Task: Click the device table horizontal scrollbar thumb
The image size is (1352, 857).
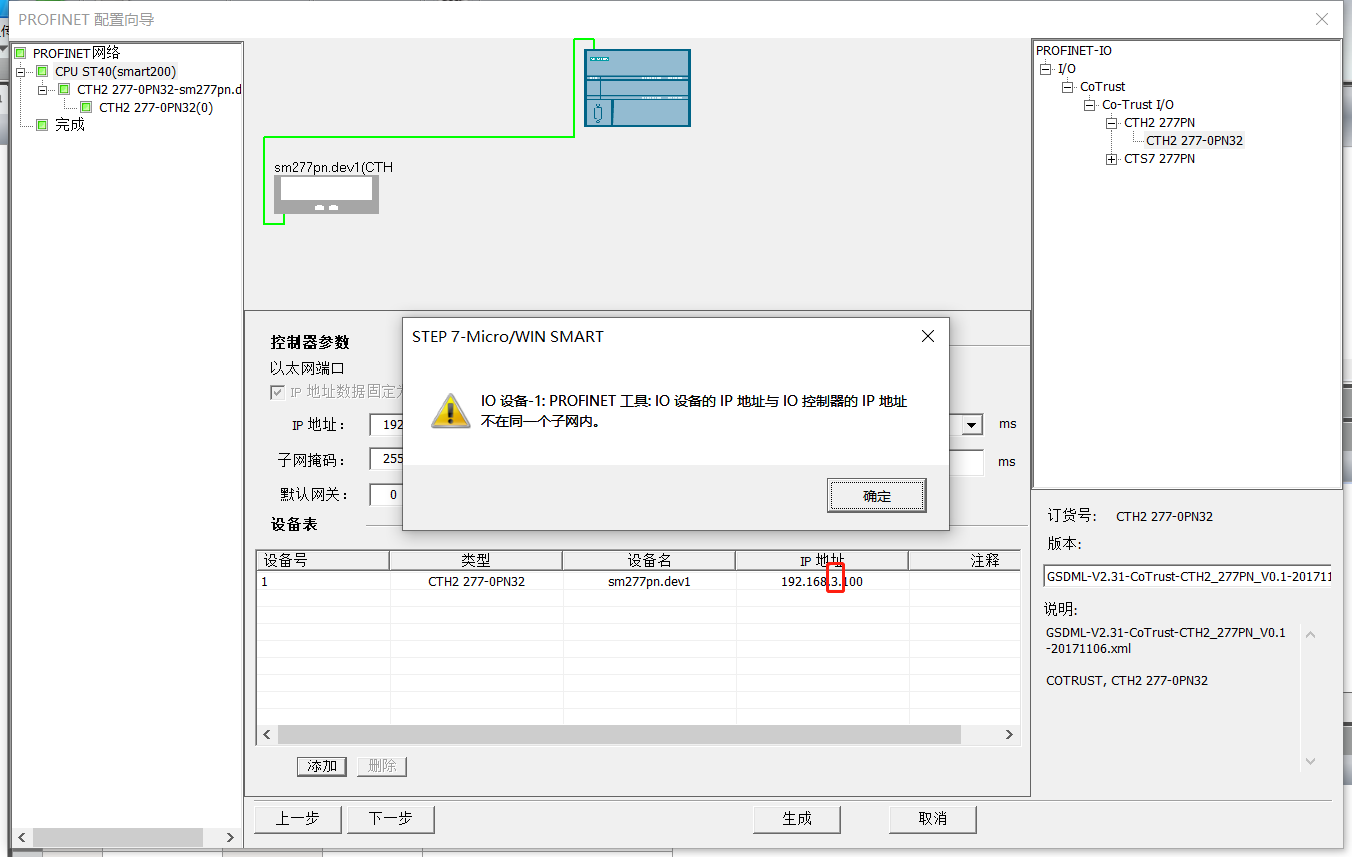Action: 619,735
